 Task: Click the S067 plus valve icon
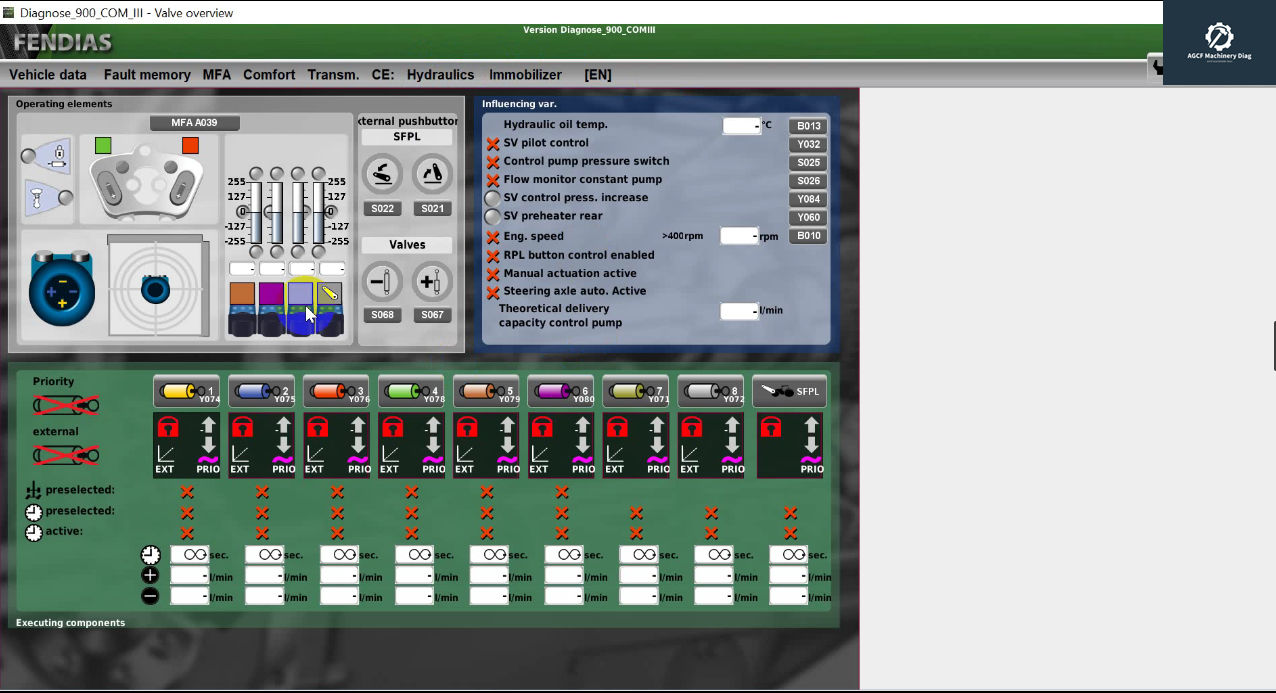tap(432, 281)
